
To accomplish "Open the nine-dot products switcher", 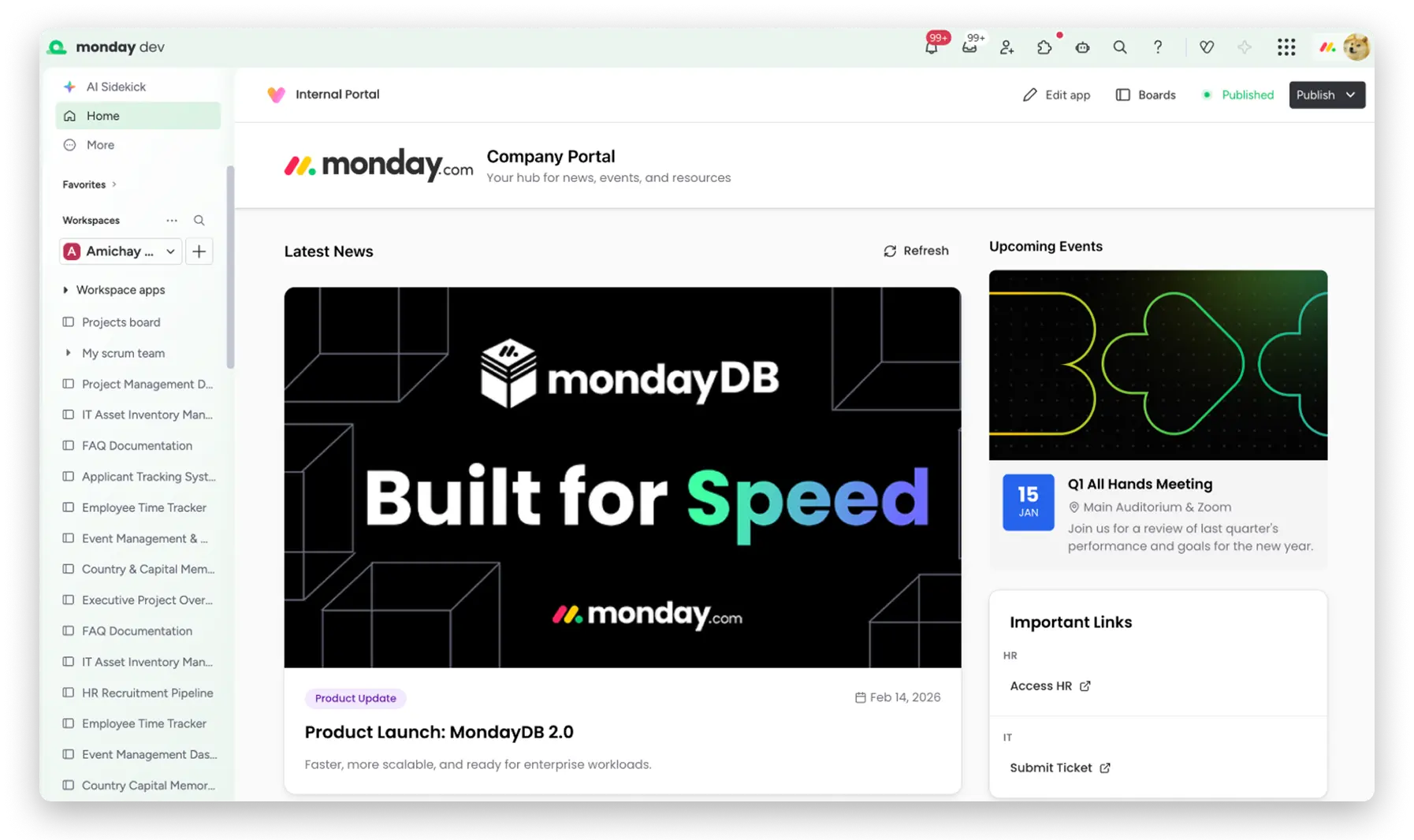I will point(1286,47).
